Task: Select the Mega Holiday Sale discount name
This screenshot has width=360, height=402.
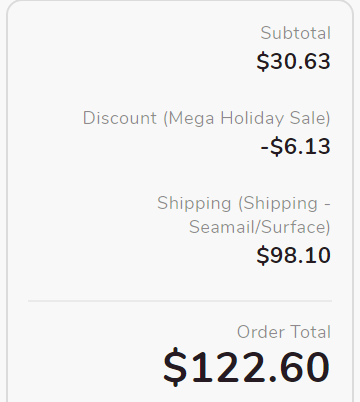Action: click(247, 119)
